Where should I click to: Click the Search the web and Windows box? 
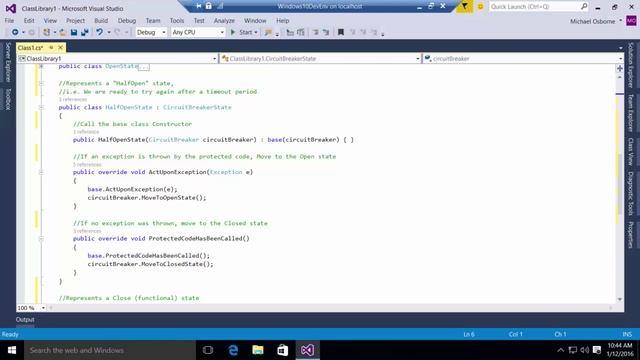point(110,350)
